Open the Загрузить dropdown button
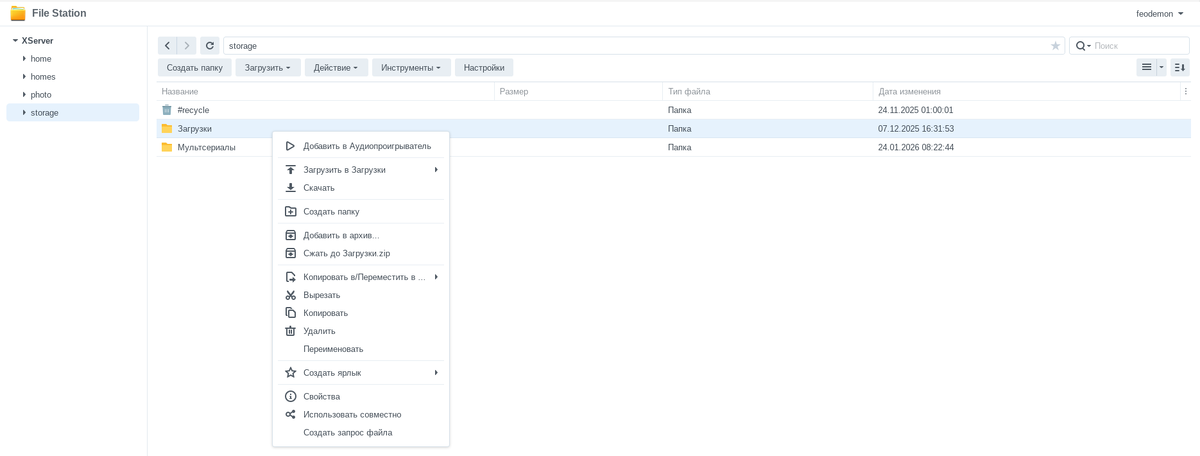This screenshot has width=1200, height=456. pos(267,68)
